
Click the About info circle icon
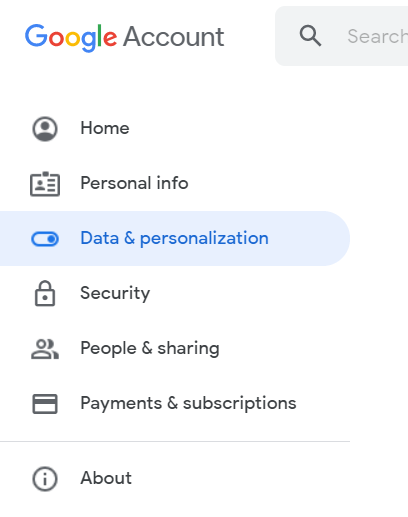coord(45,479)
